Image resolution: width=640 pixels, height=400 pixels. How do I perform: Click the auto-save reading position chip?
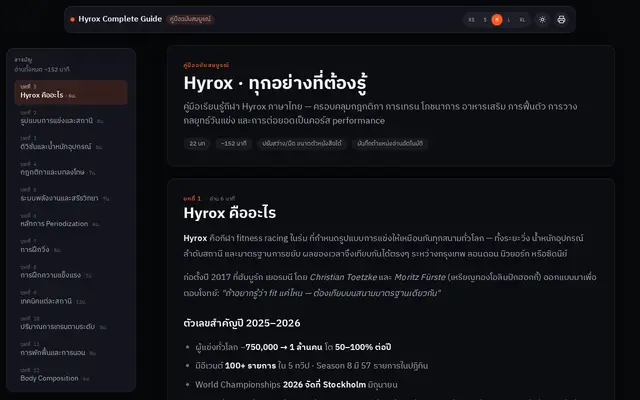tap(390, 144)
